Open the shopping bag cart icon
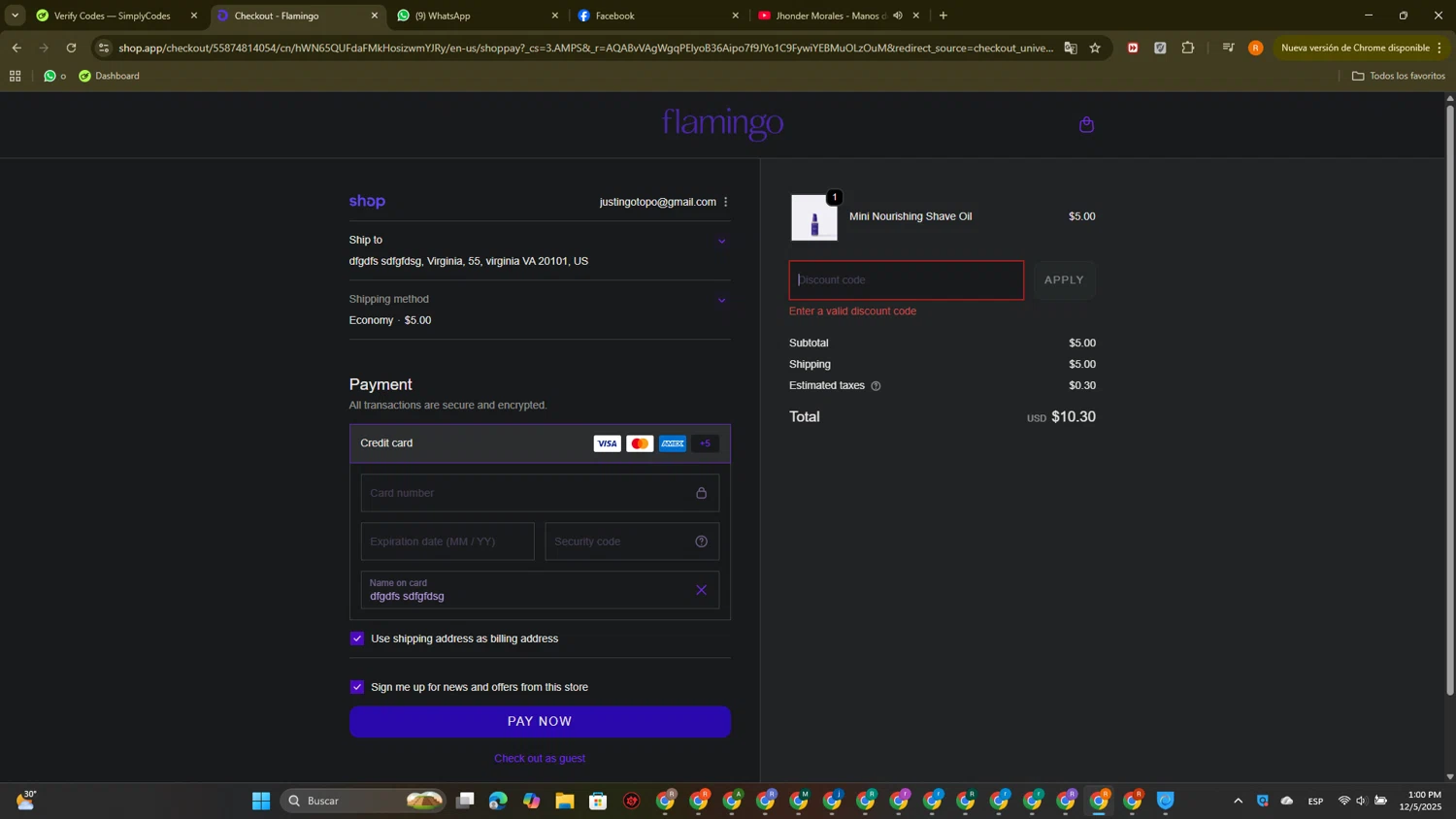The height and width of the screenshot is (819, 1456). (x=1086, y=124)
